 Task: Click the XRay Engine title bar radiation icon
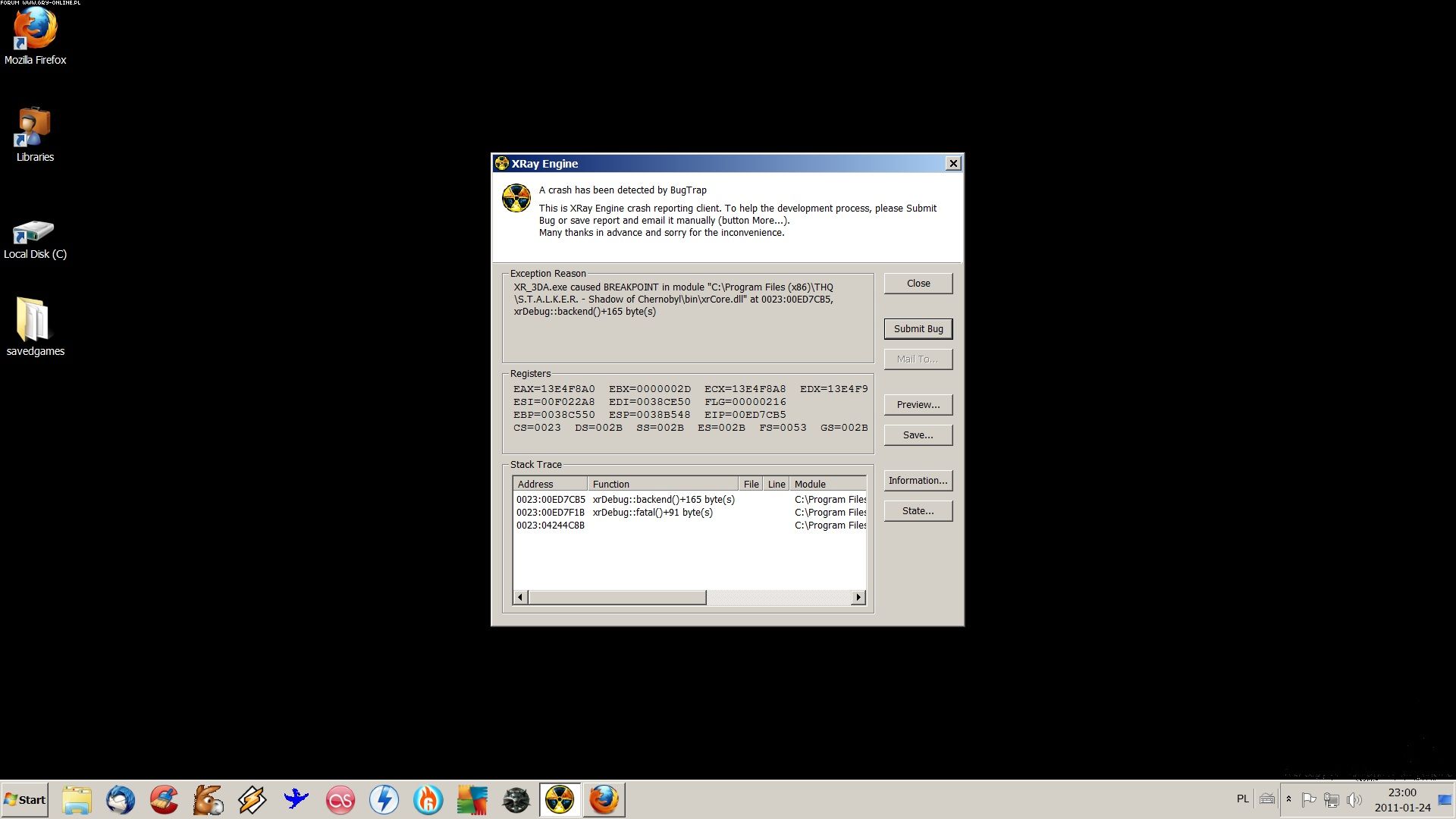tap(502, 163)
